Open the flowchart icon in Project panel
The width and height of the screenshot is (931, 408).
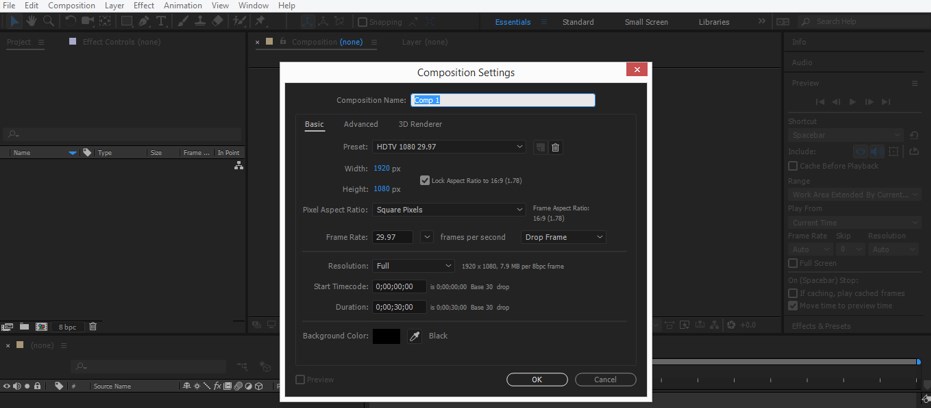point(239,166)
